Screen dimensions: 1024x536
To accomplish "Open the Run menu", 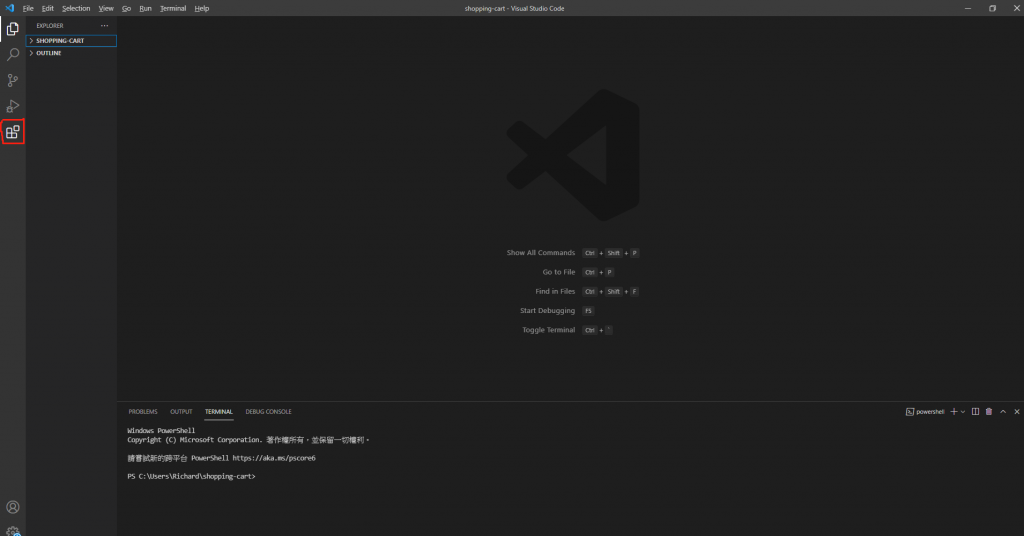I will pyautogui.click(x=145, y=8).
